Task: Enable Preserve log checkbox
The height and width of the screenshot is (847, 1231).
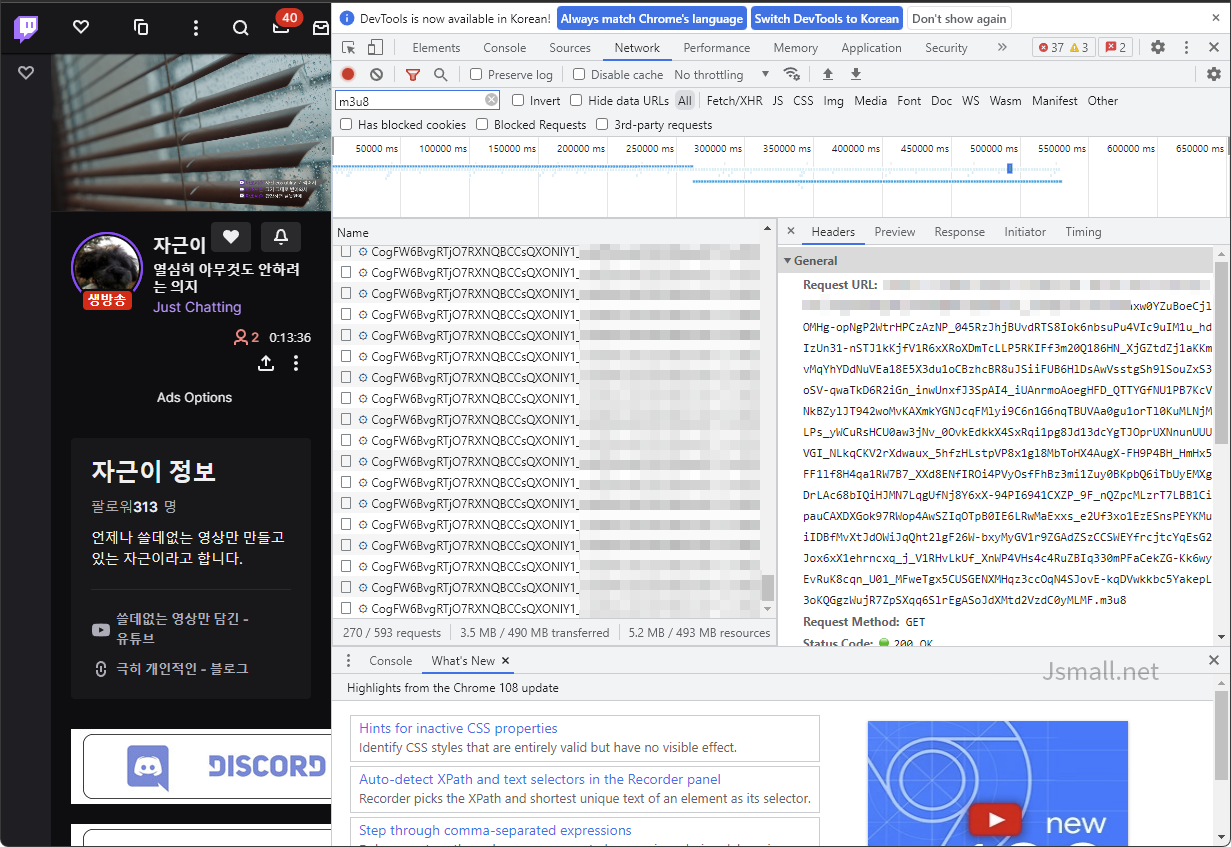Action: coord(476,74)
